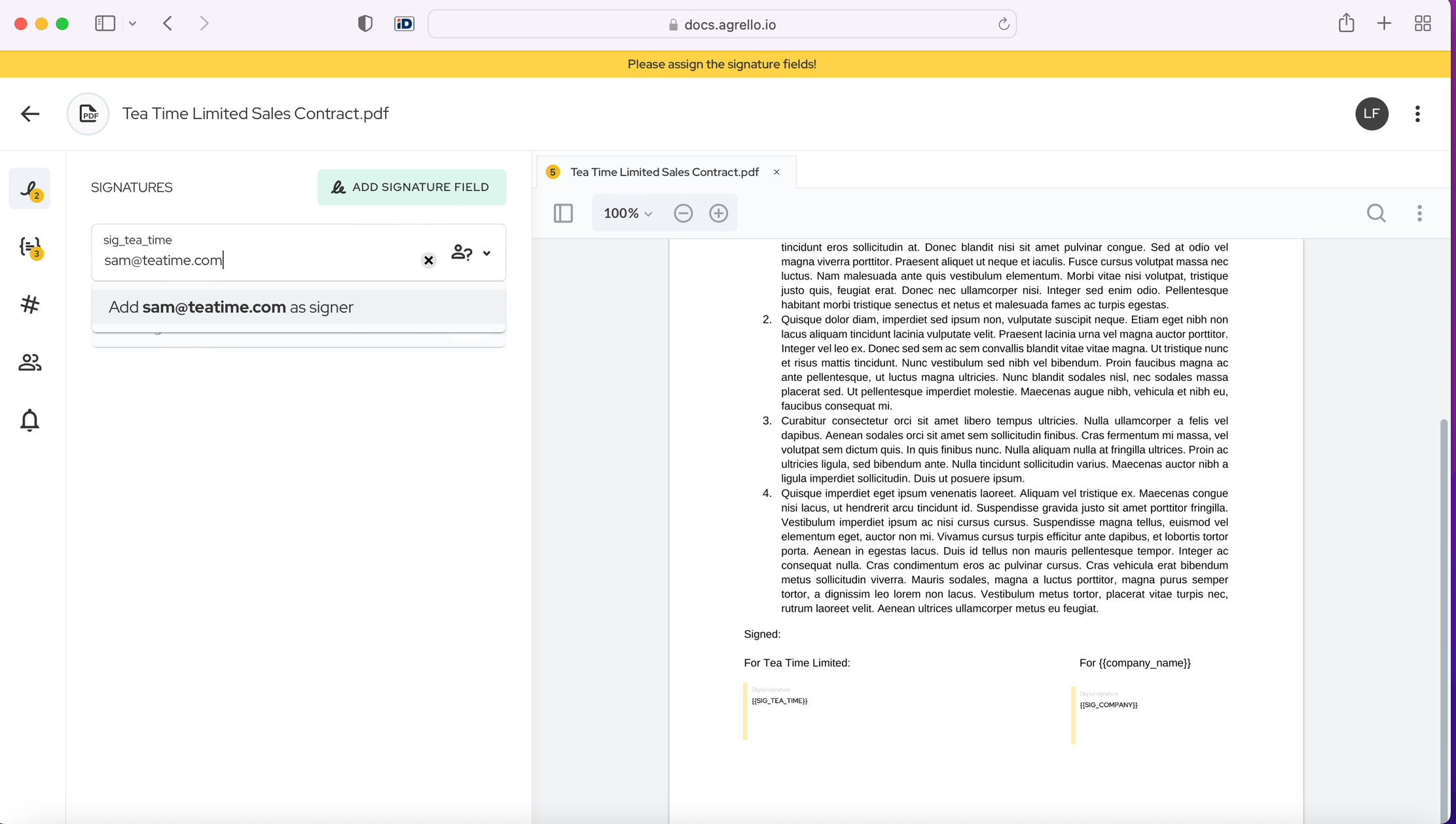Image resolution: width=1456 pixels, height=824 pixels.
Task: Search within the PDF document
Action: point(1375,213)
